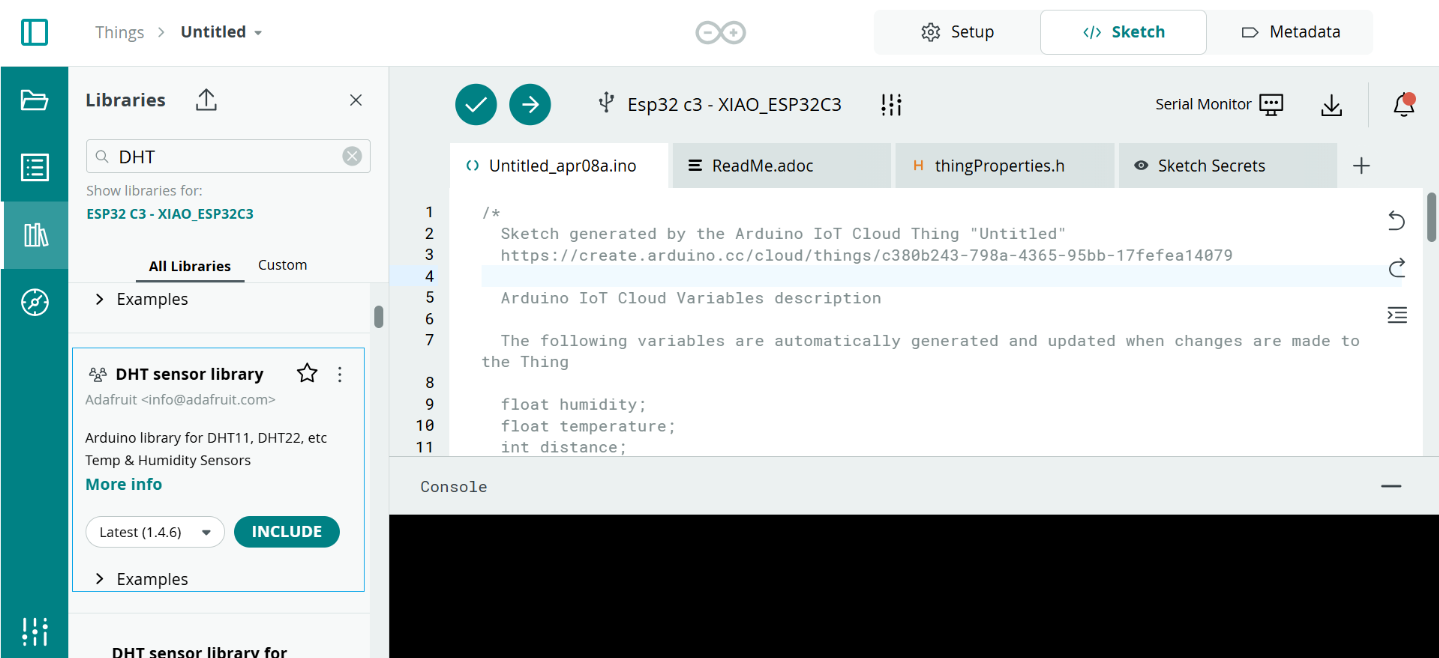Open sketch configuration sliders icon near board name
Screen dimensions: 1439x658
[x=891, y=104]
